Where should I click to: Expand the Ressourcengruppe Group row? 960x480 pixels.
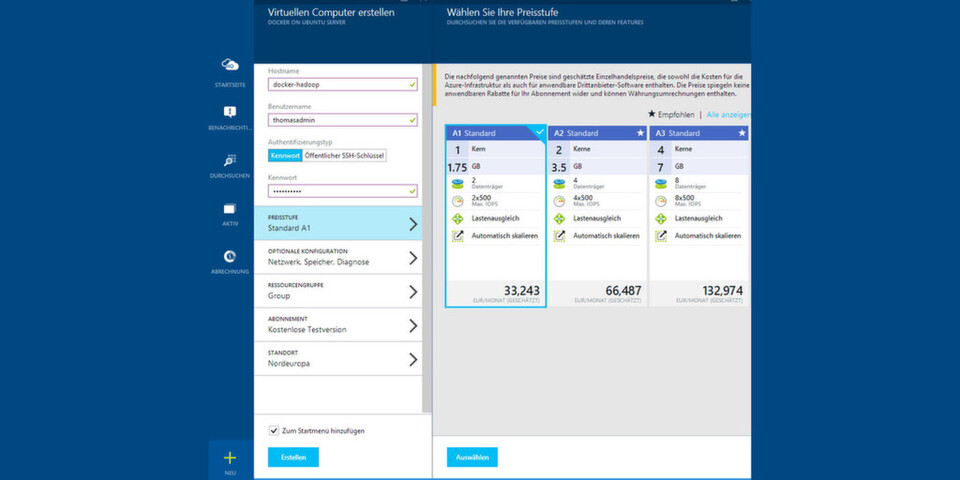337,291
